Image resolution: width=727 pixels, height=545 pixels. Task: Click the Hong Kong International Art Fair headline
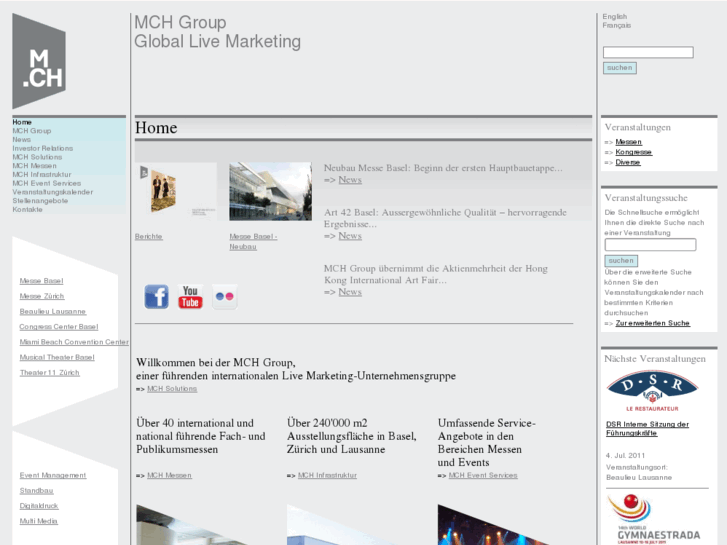[436, 275]
